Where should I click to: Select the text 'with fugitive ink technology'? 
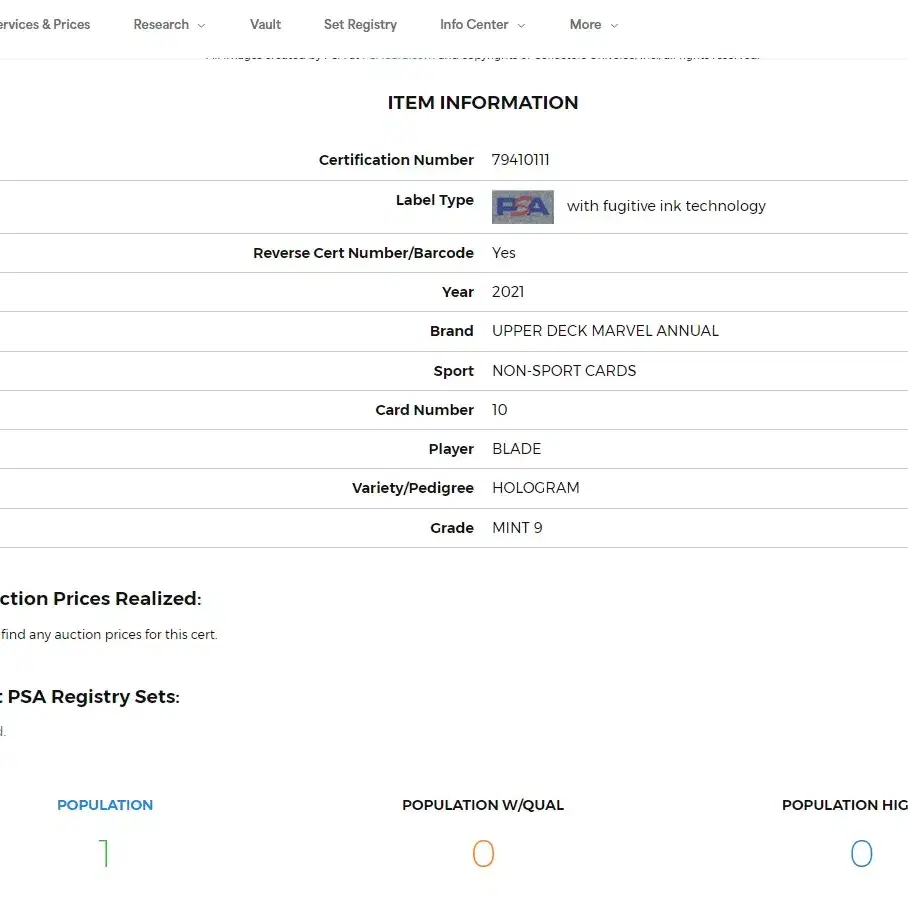coord(666,206)
